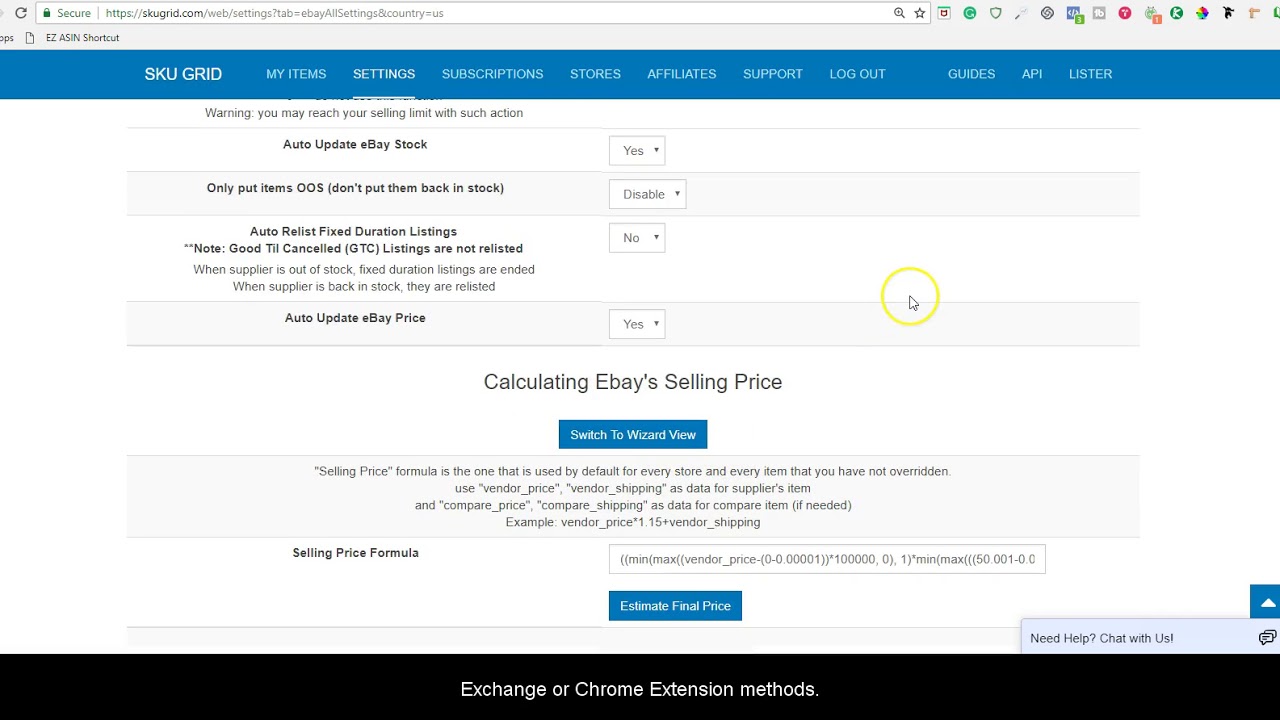Image resolution: width=1280 pixels, height=720 pixels.
Task: Open SUBSCRIPTIONS page
Action: coord(492,74)
